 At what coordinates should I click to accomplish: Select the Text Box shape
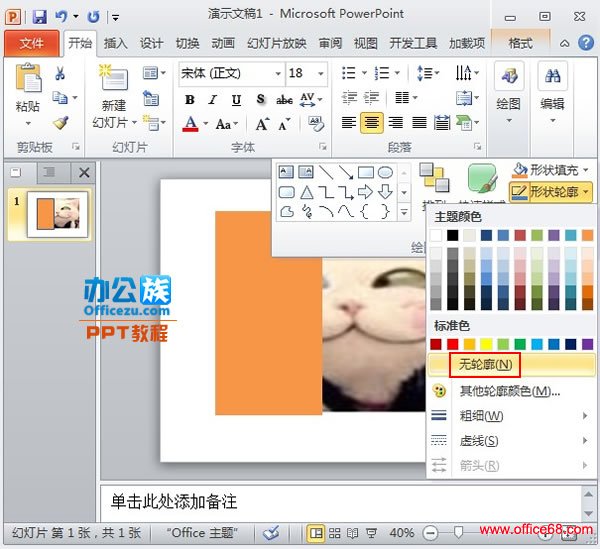point(286,173)
